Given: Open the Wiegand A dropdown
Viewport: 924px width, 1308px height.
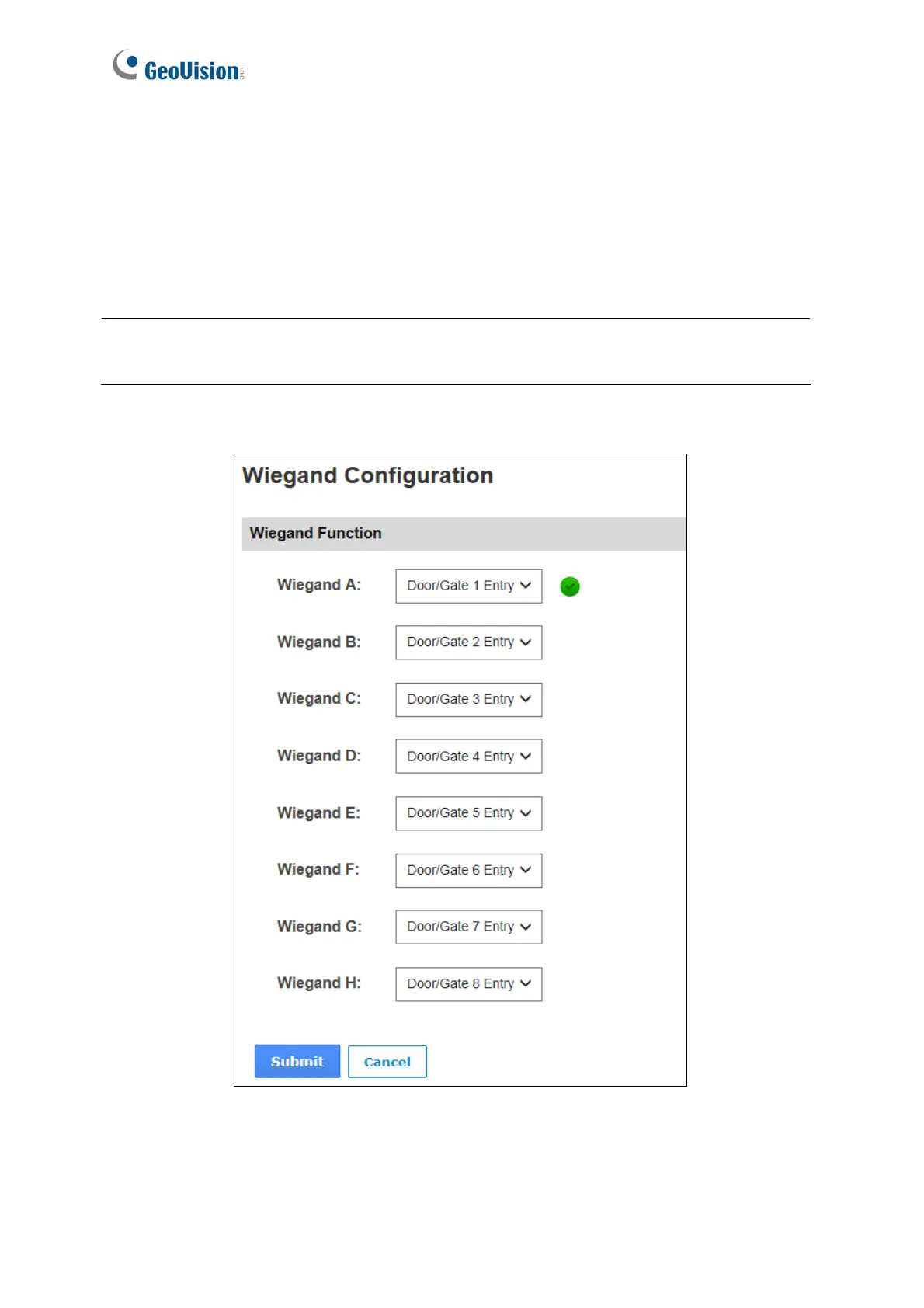Looking at the screenshot, I should click(469, 586).
